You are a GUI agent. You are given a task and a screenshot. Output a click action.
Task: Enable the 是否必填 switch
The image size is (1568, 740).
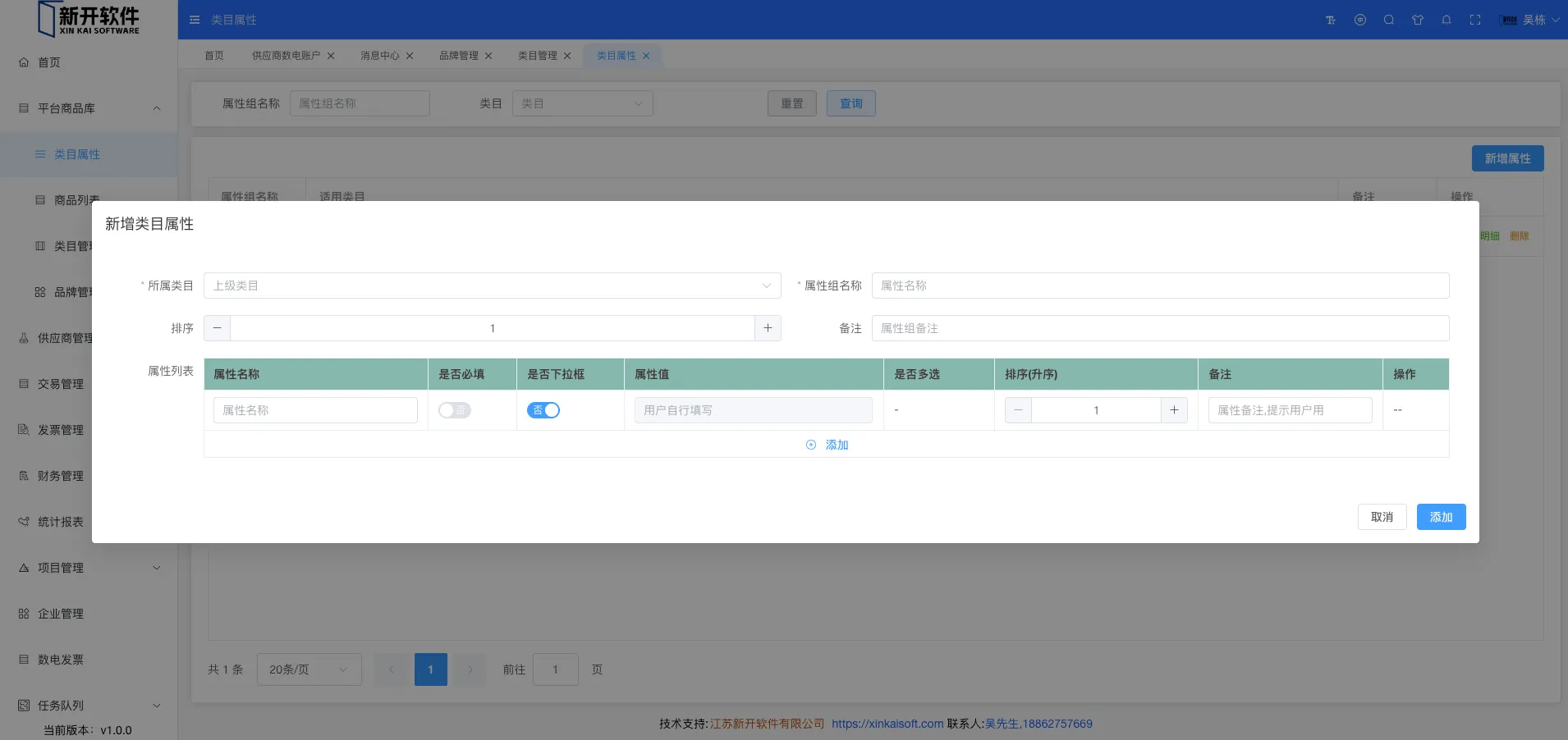[454, 410]
